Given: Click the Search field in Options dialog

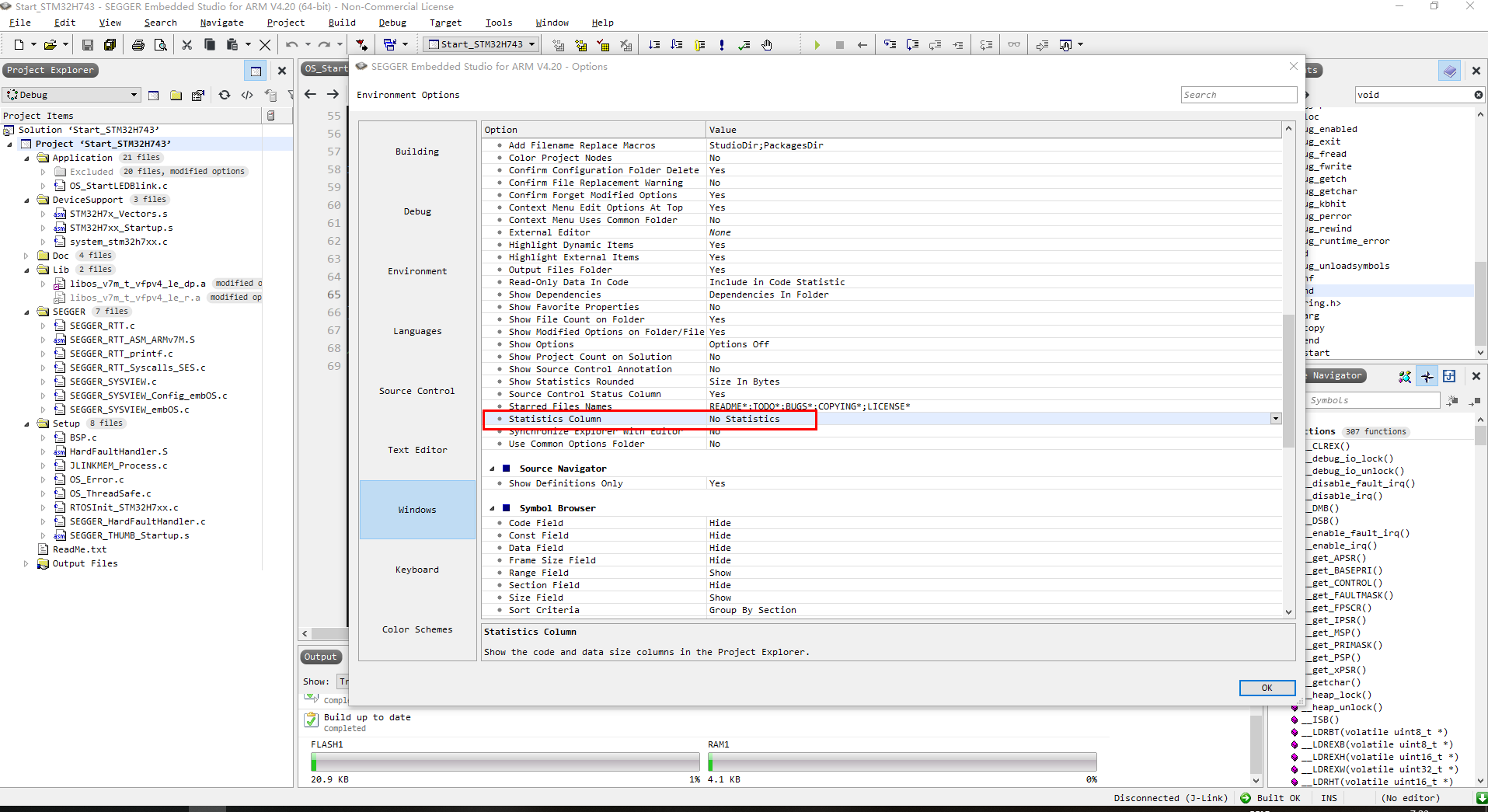Looking at the screenshot, I should point(1239,95).
